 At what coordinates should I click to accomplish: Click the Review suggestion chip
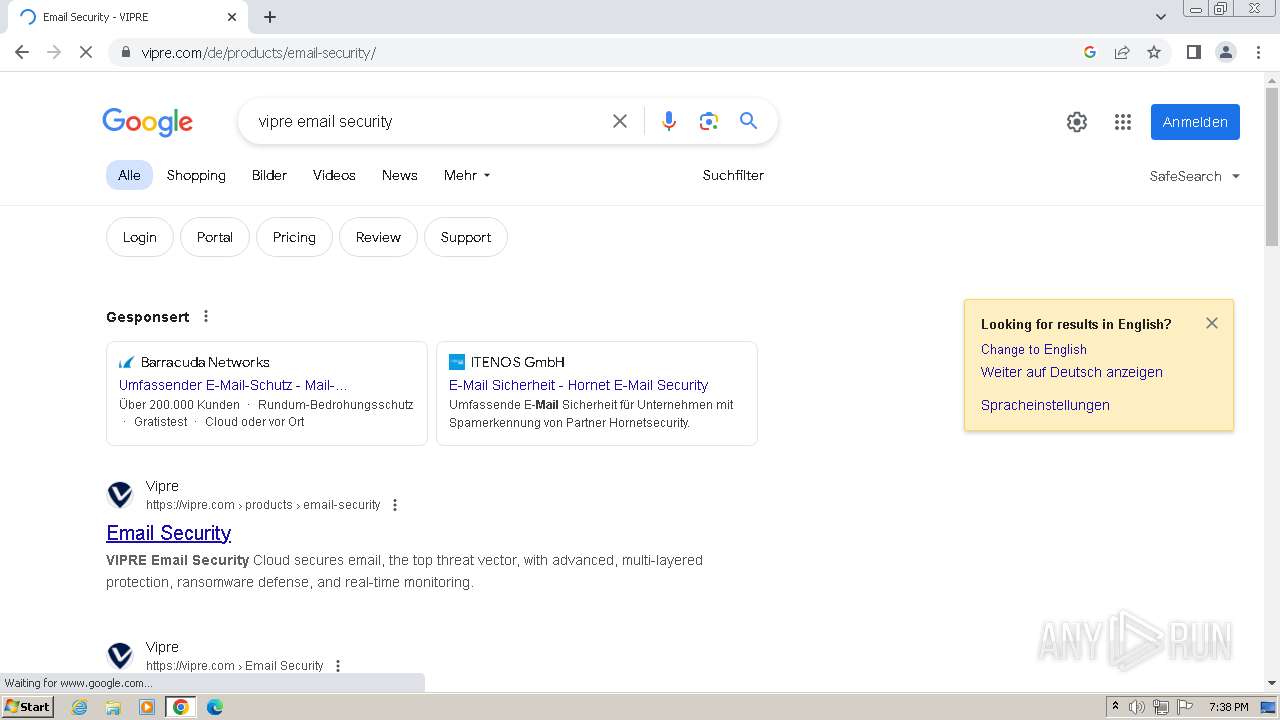[378, 237]
